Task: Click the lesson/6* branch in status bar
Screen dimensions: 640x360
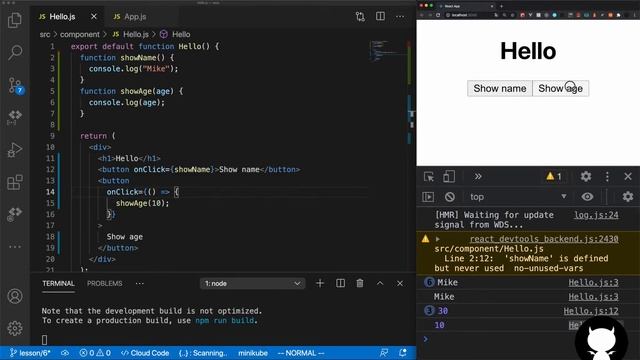Action: pyautogui.click(x=30, y=353)
